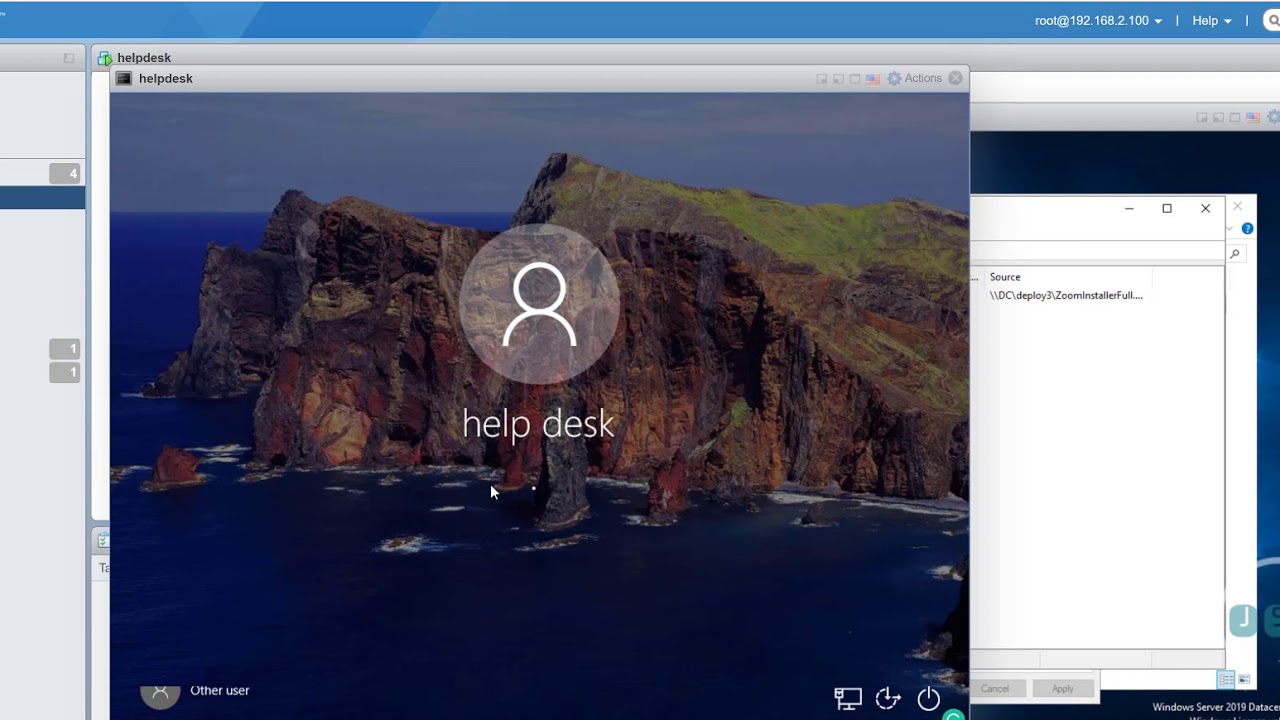Close the helpdesk console window
This screenshot has width=1280, height=720.
(956, 78)
